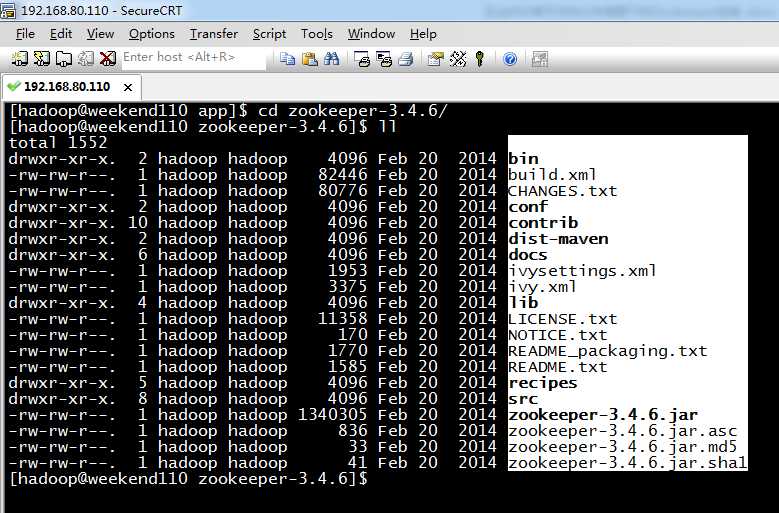Click README.txt file name
The image size is (779, 513).
pos(557,366)
